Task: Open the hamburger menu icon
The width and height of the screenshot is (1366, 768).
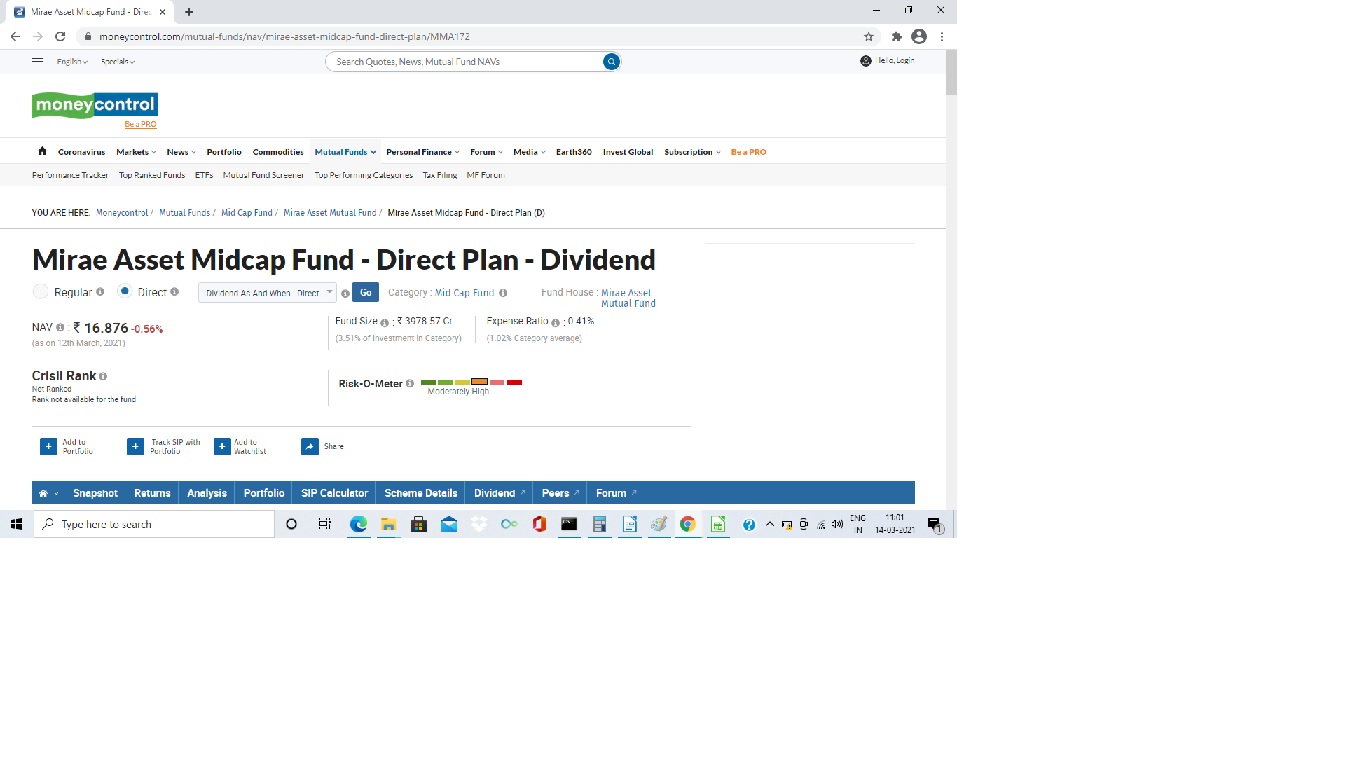Action: tap(38, 61)
